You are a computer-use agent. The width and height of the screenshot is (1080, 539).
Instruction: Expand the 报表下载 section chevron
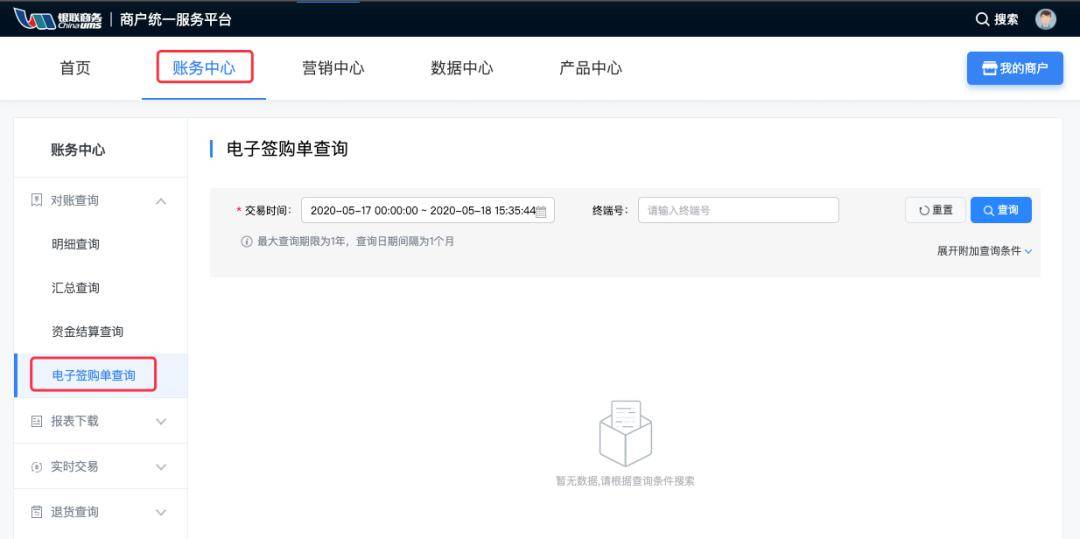pos(161,421)
